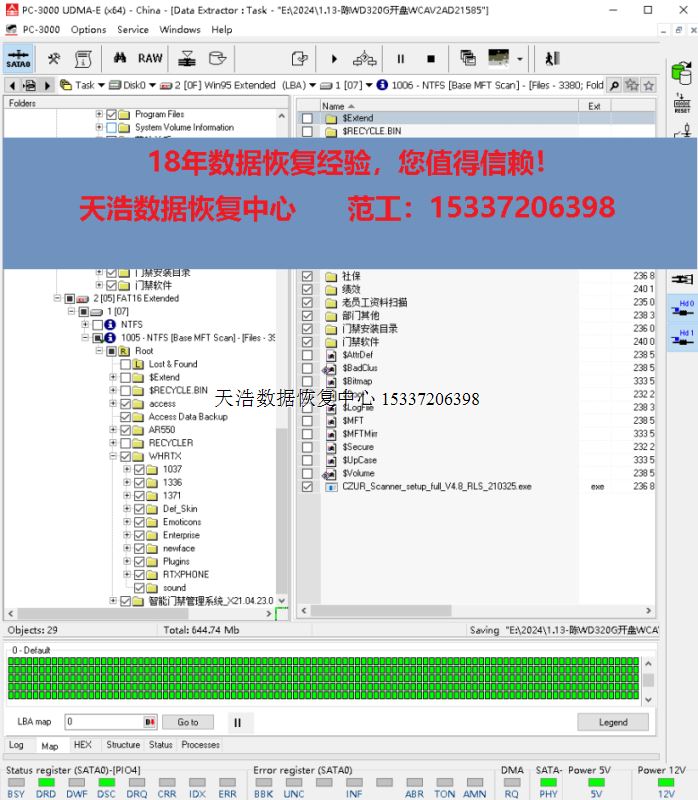Click the play arrow icon in the toolbar

(x=334, y=59)
